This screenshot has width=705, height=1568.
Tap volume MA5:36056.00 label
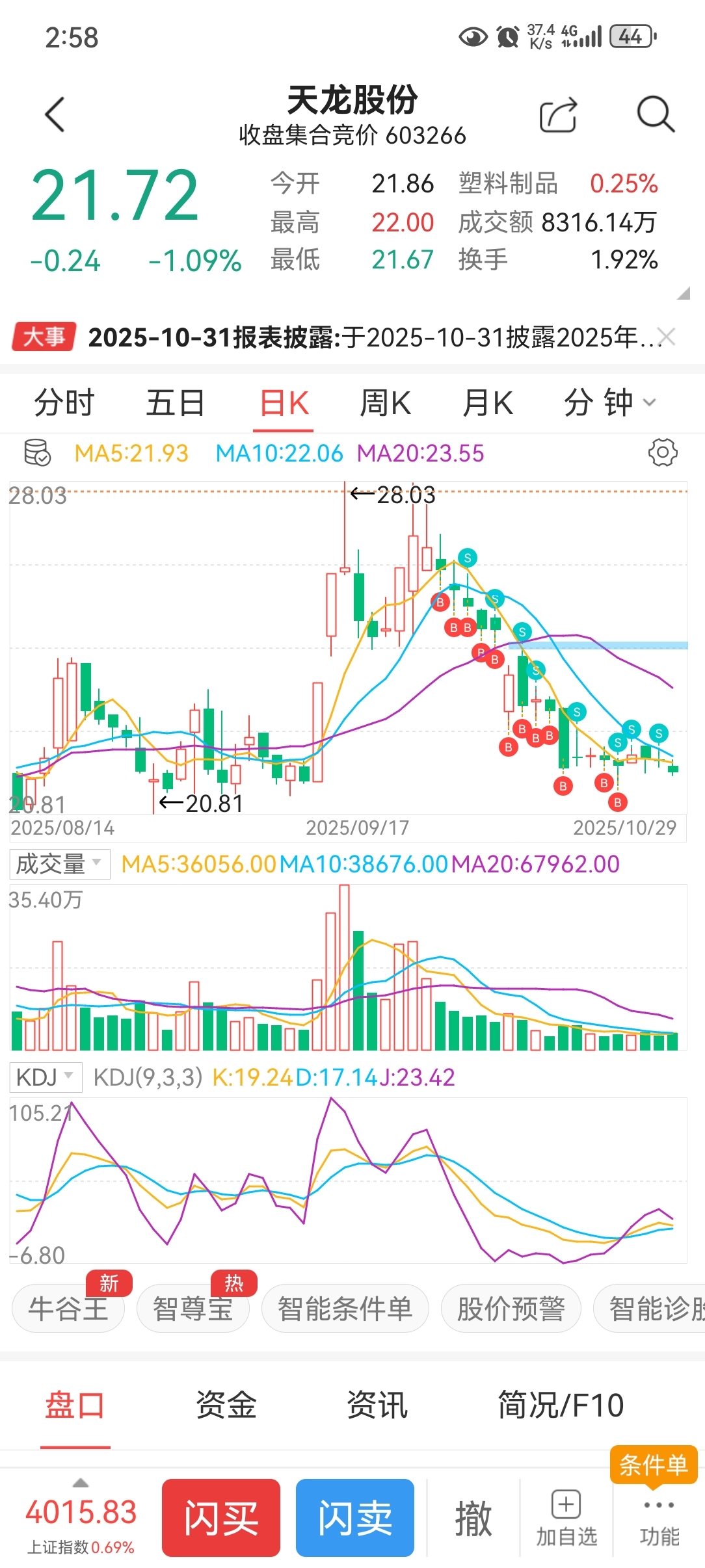click(199, 864)
